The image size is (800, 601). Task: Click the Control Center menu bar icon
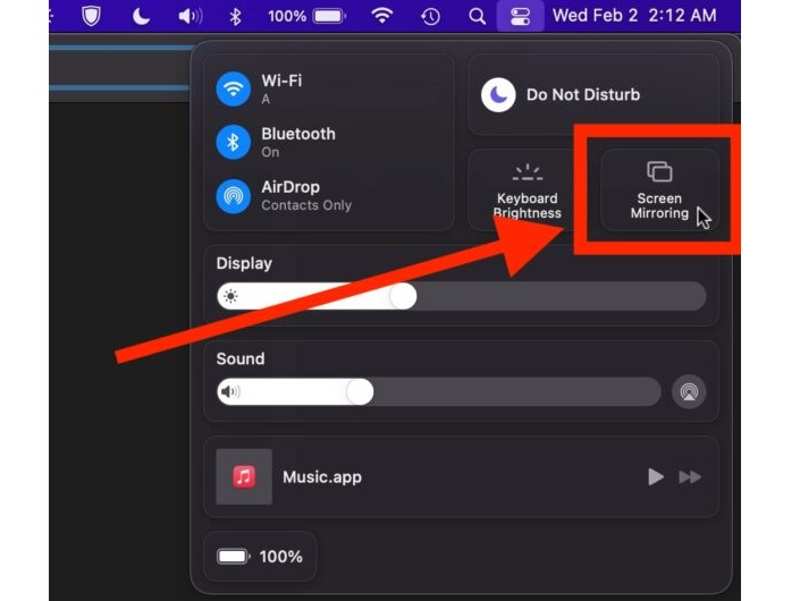point(519,16)
